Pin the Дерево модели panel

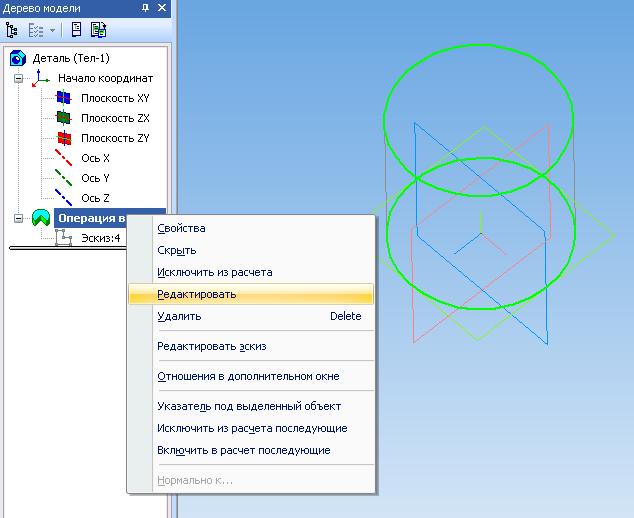tap(146, 8)
